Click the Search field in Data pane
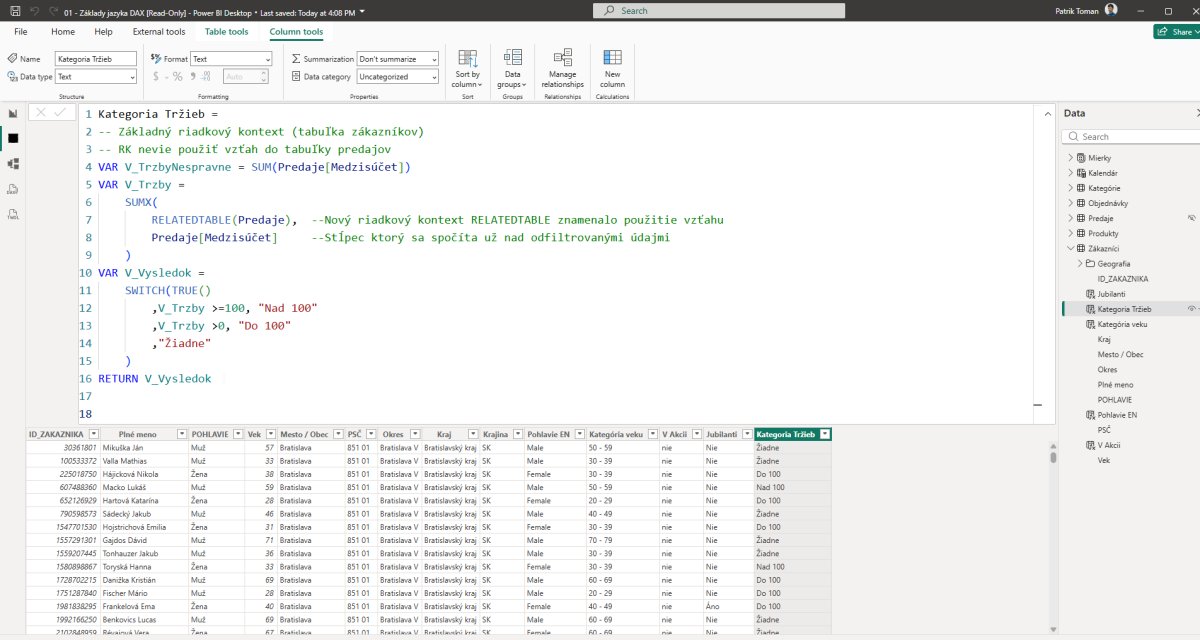 (x=1125, y=136)
